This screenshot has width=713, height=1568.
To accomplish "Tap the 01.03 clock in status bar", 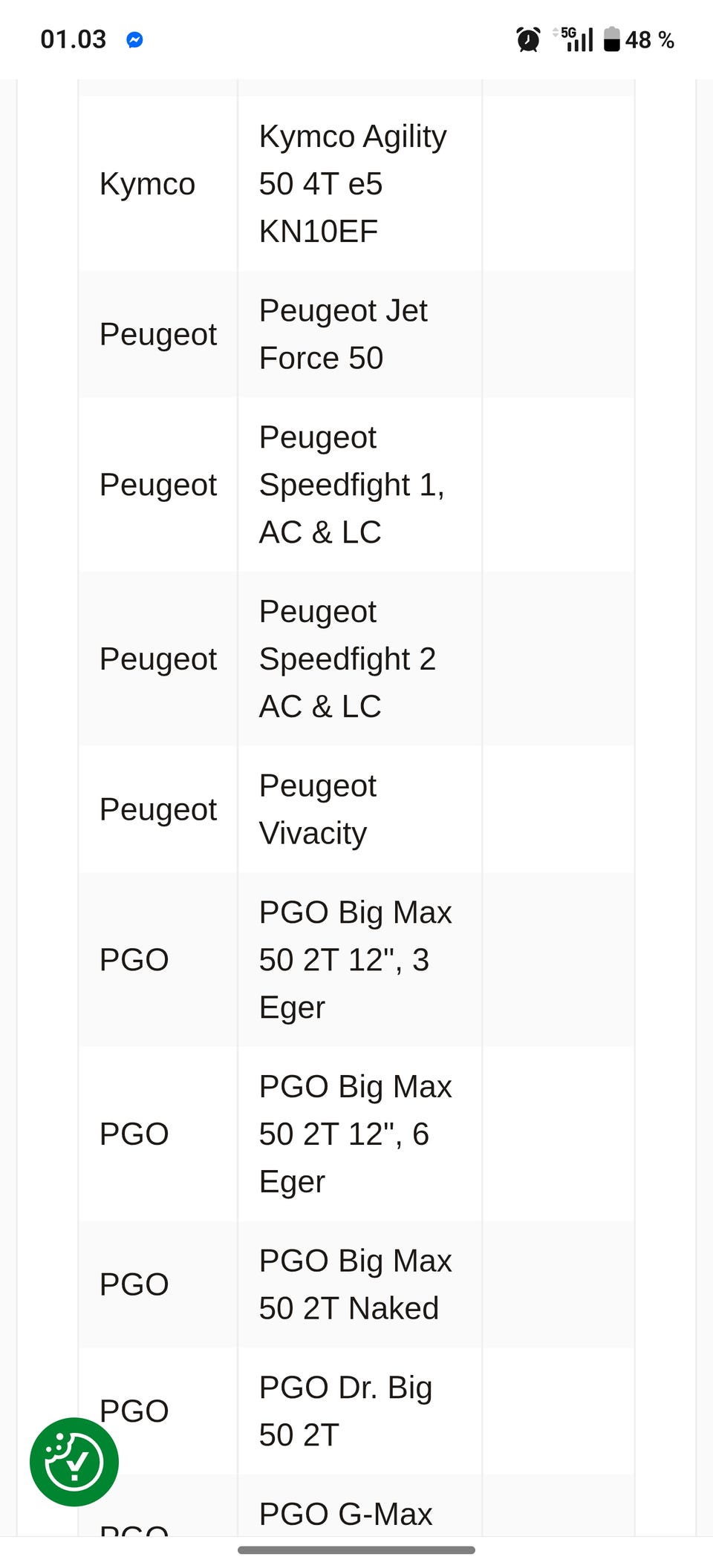I will click(74, 39).
